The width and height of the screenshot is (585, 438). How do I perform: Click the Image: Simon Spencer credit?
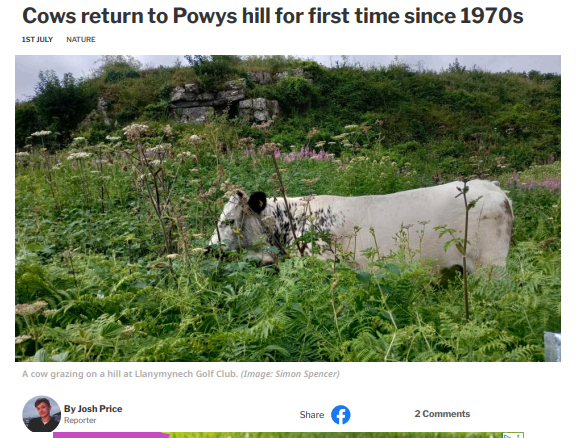click(290, 373)
